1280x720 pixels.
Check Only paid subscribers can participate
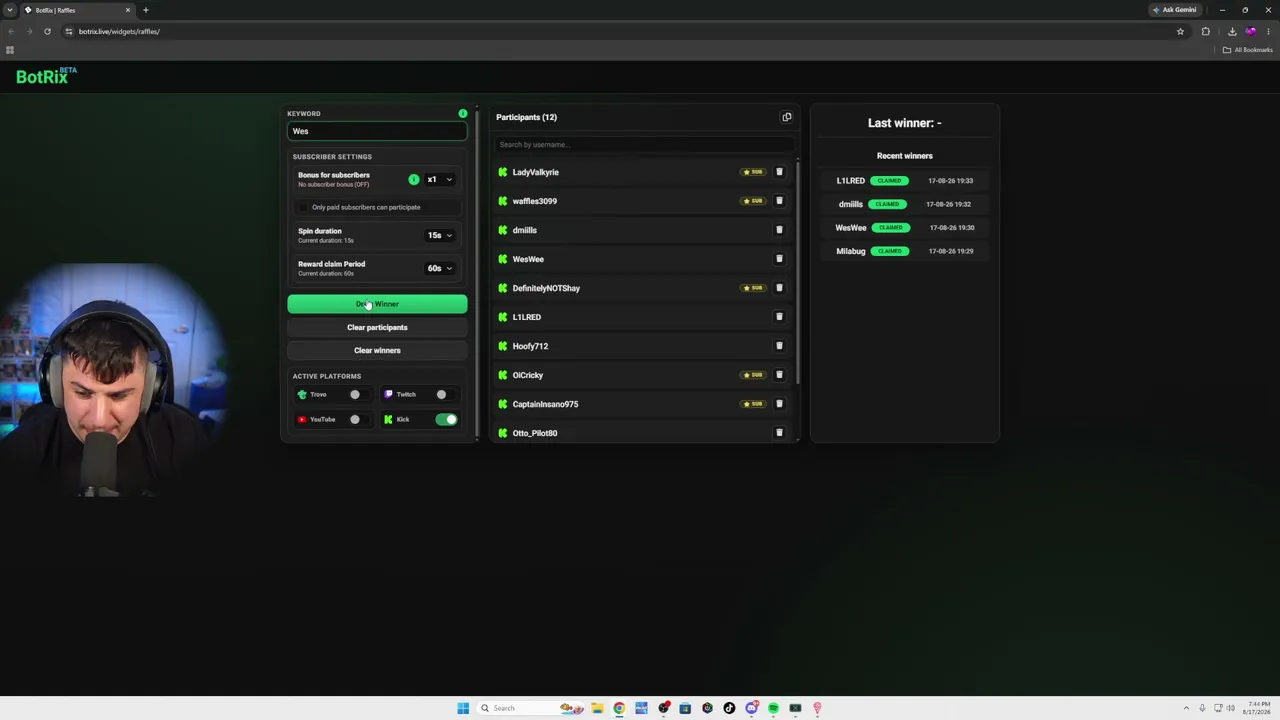click(x=304, y=207)
